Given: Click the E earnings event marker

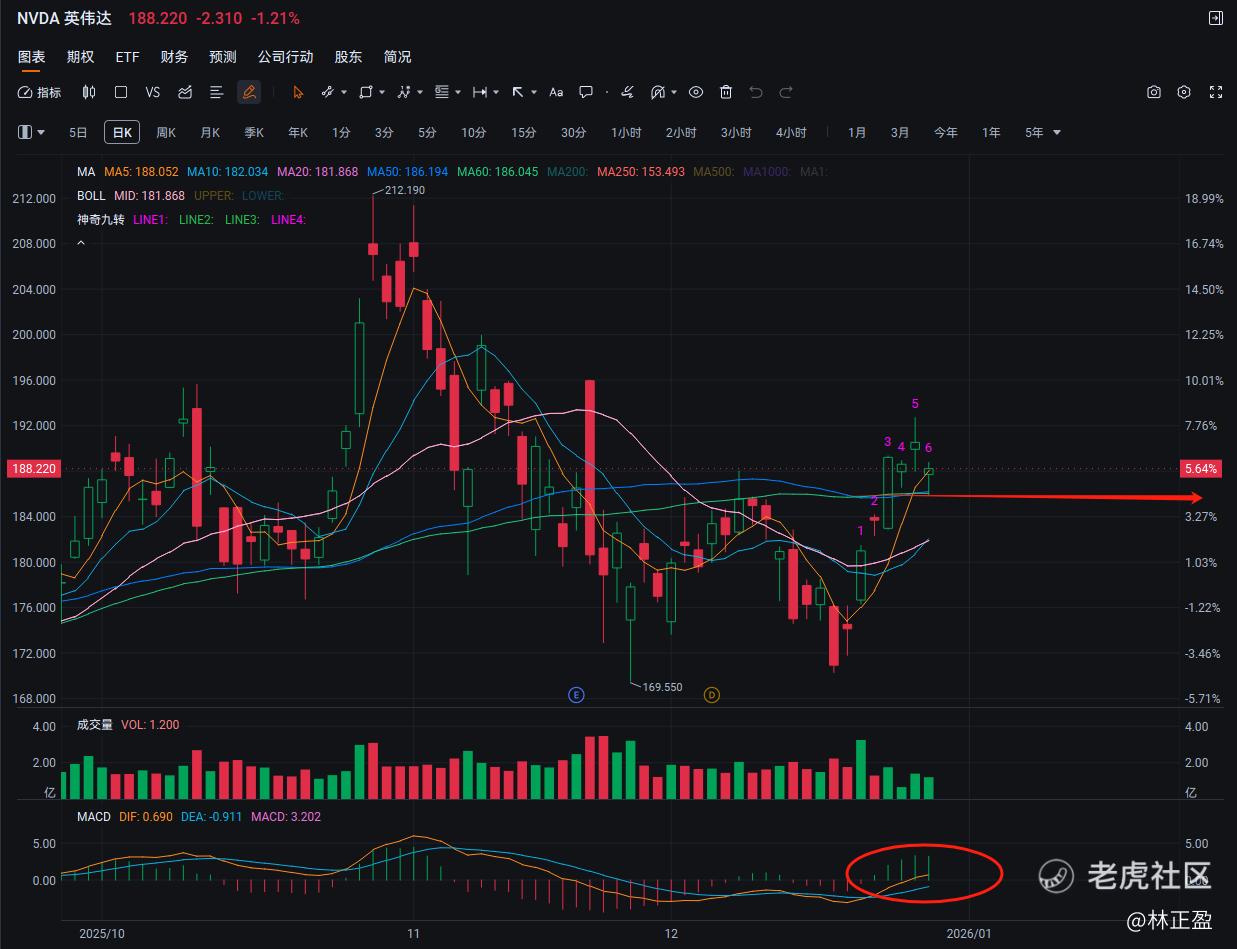Looking at the screenshot, I should [x=576, y=695].
